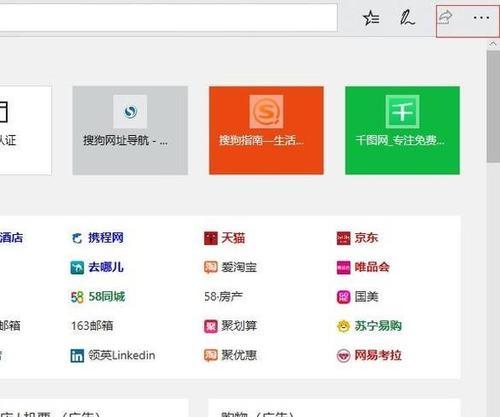
Task: Click the LinkedIn in logo icon
Action: coord(77,356)
